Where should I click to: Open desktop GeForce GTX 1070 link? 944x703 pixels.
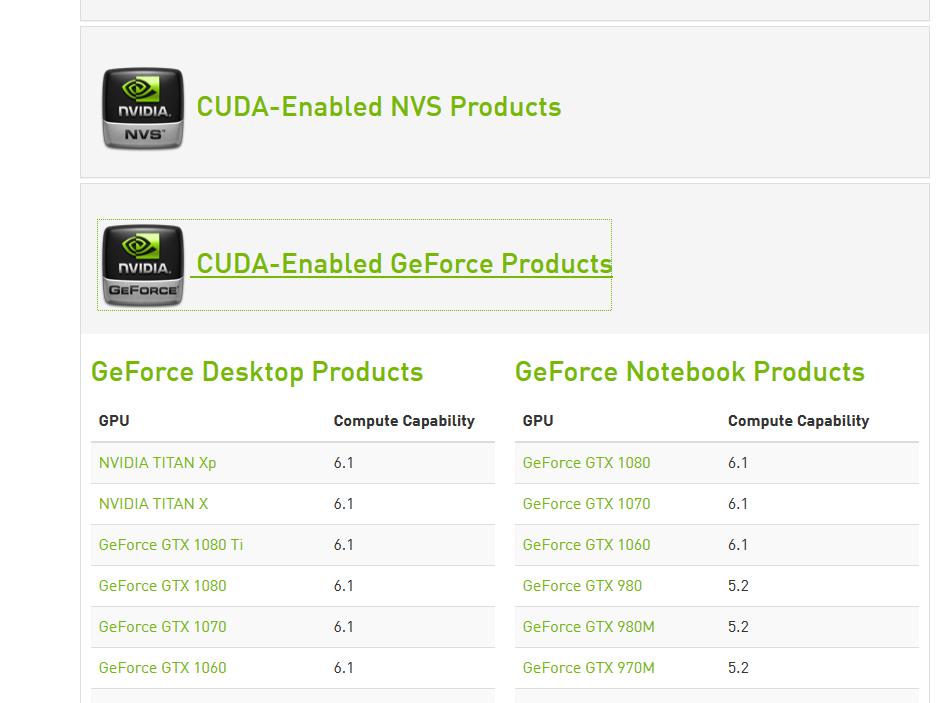click(162, 627)
